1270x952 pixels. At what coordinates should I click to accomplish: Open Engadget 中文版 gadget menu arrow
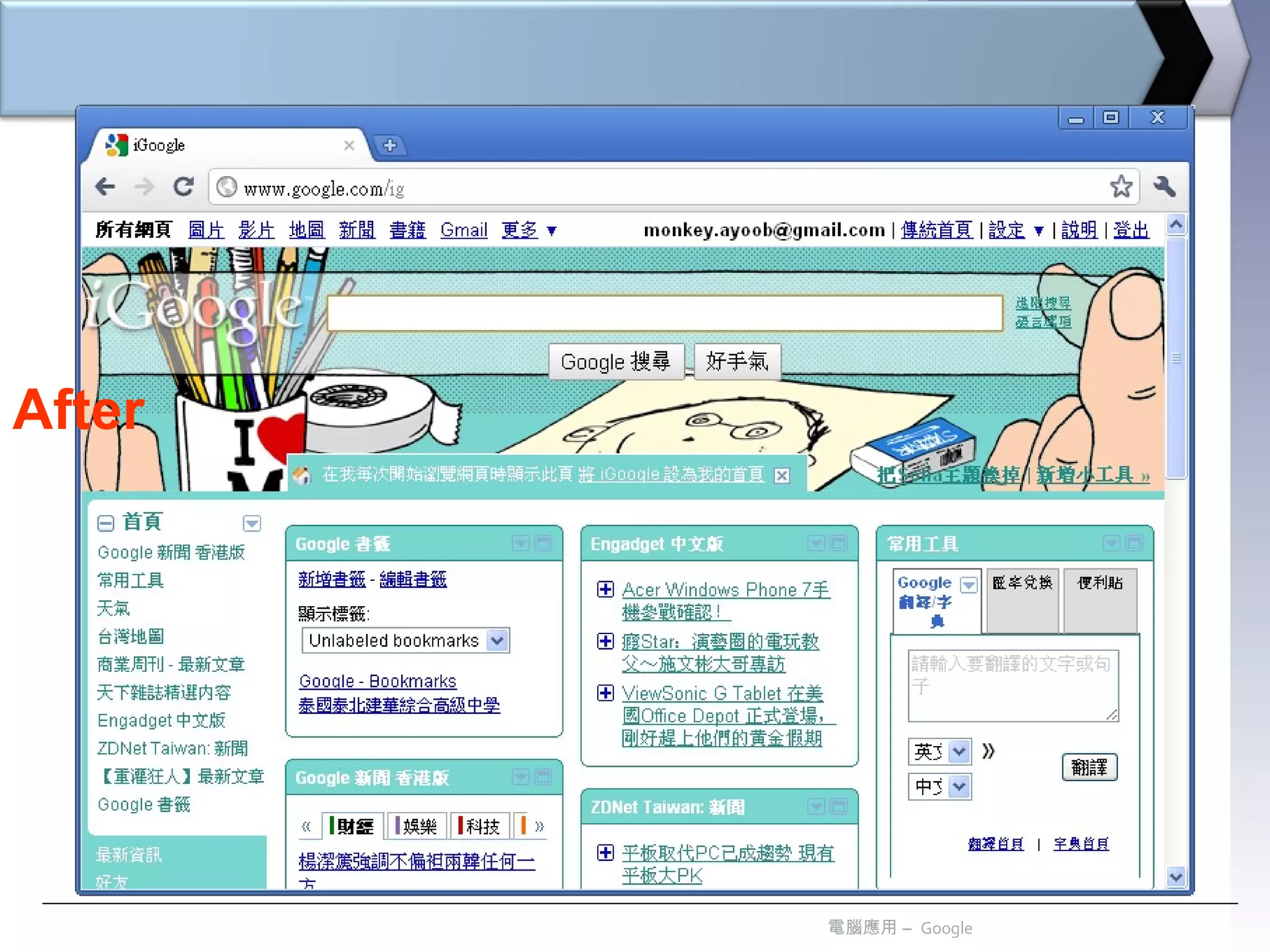816,544
